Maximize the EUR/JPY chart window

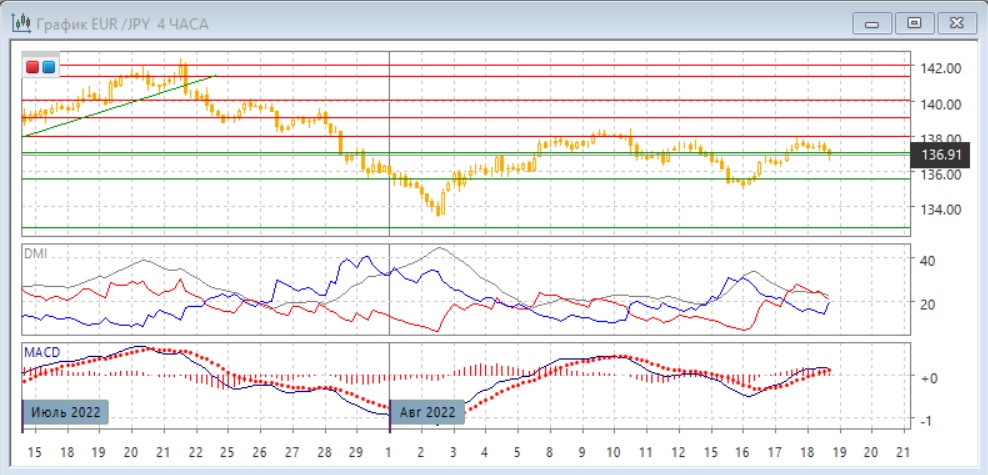pyautogui.click(x=912, y=22)
